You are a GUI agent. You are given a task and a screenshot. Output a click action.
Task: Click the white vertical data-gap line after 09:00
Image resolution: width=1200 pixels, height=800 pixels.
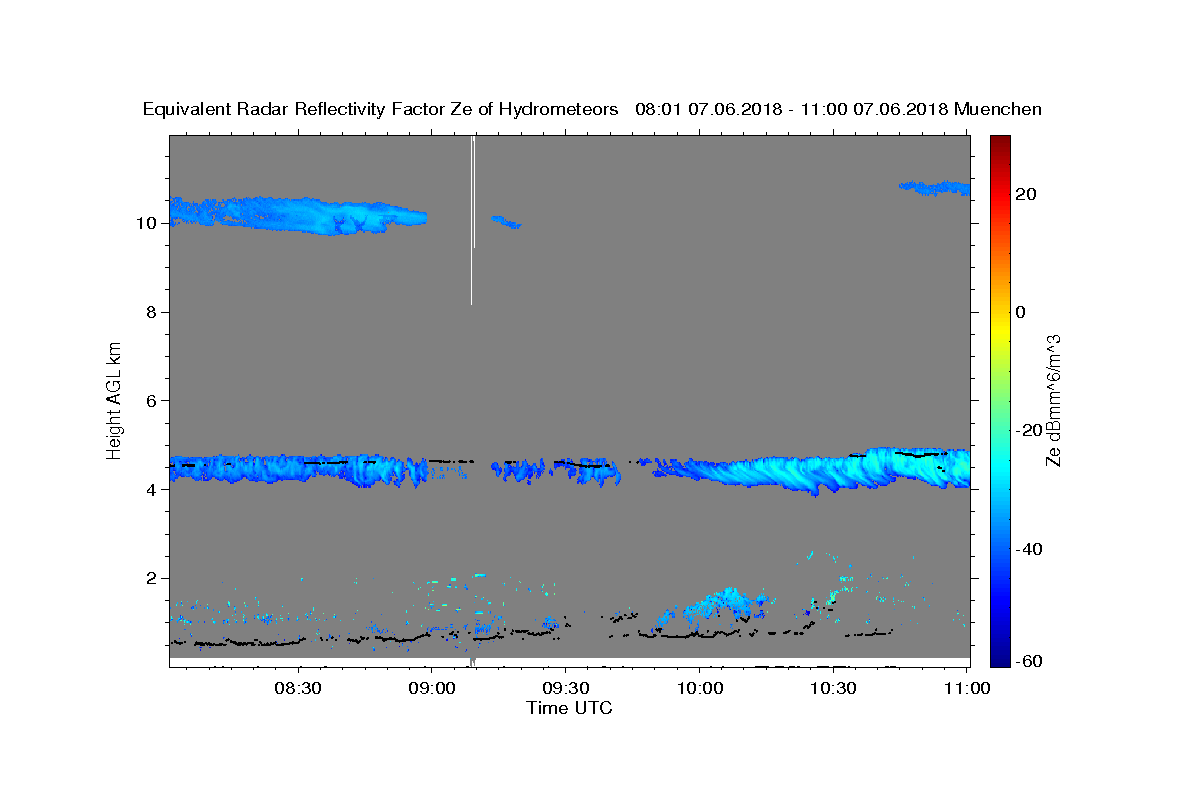[472, 220]
